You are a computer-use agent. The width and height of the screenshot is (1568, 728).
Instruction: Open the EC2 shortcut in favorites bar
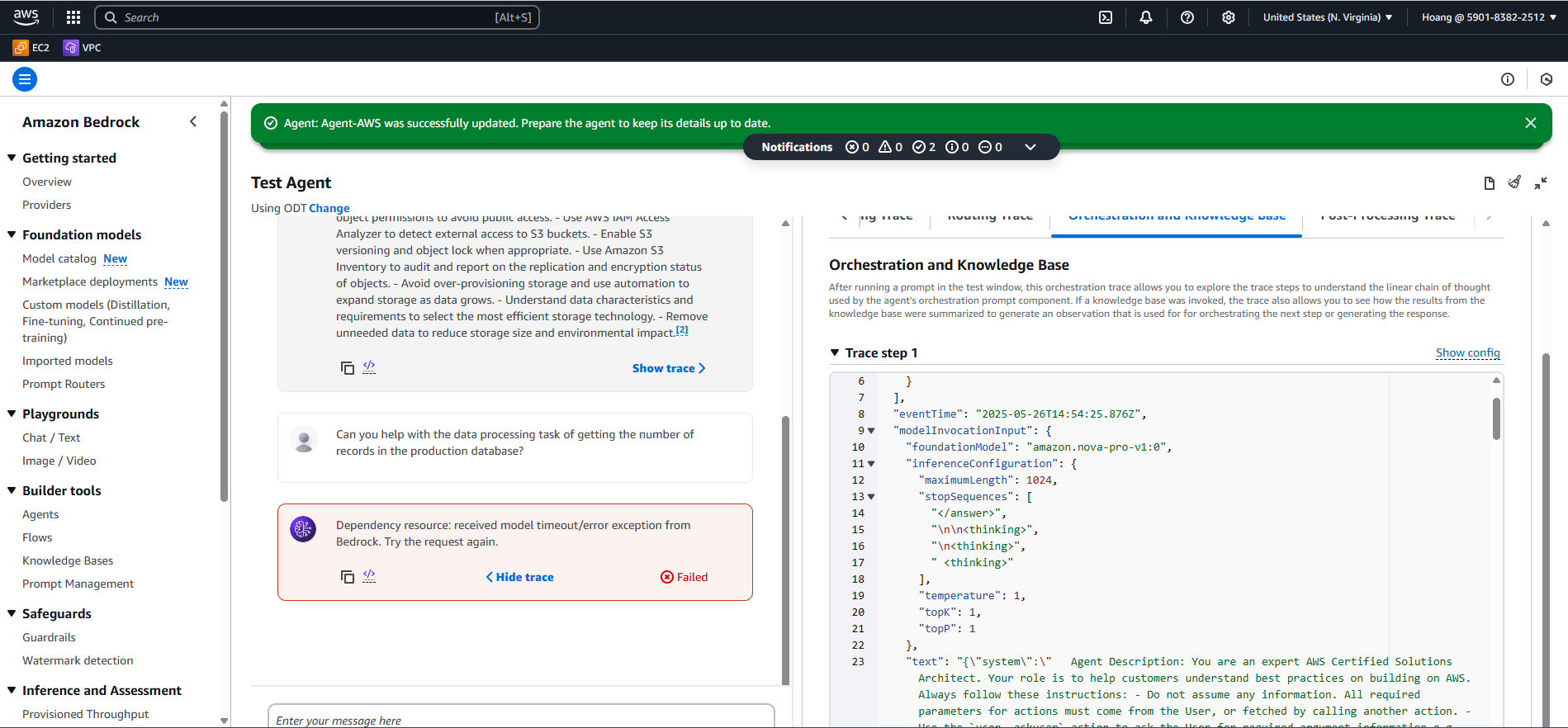point(31,48)
